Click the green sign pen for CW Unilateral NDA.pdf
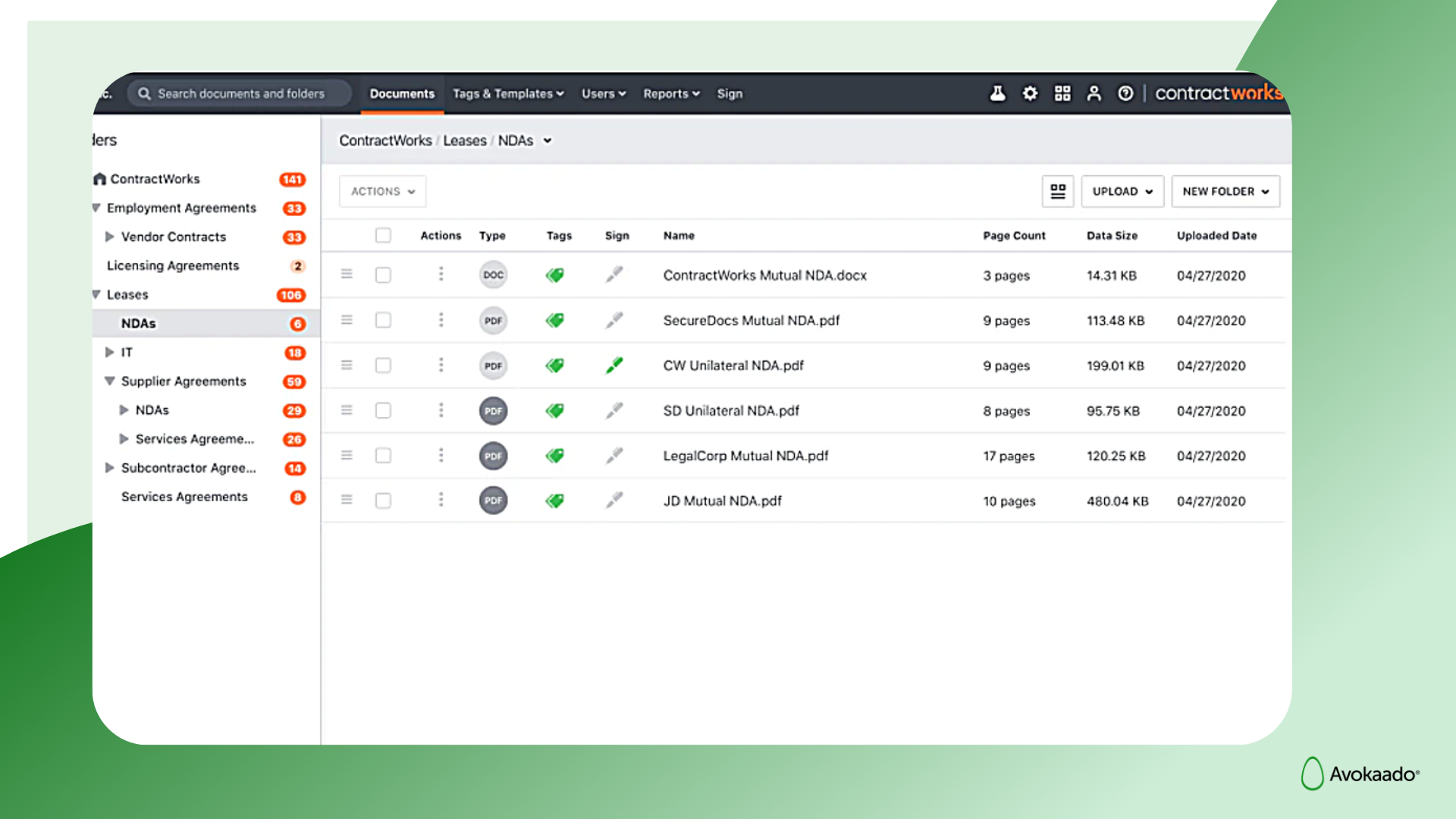Viewport: 1456px width, 819px height. tap(614, 366)
